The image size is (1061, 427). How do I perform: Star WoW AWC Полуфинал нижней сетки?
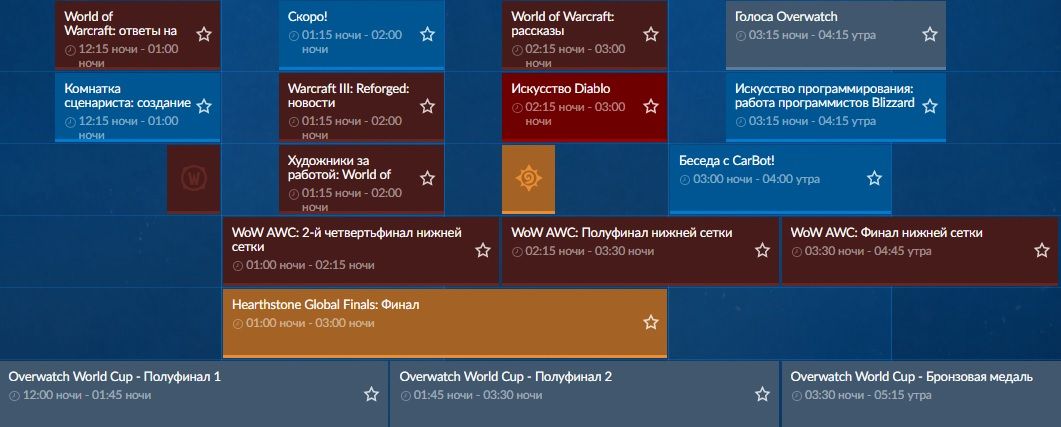[762, 250]
